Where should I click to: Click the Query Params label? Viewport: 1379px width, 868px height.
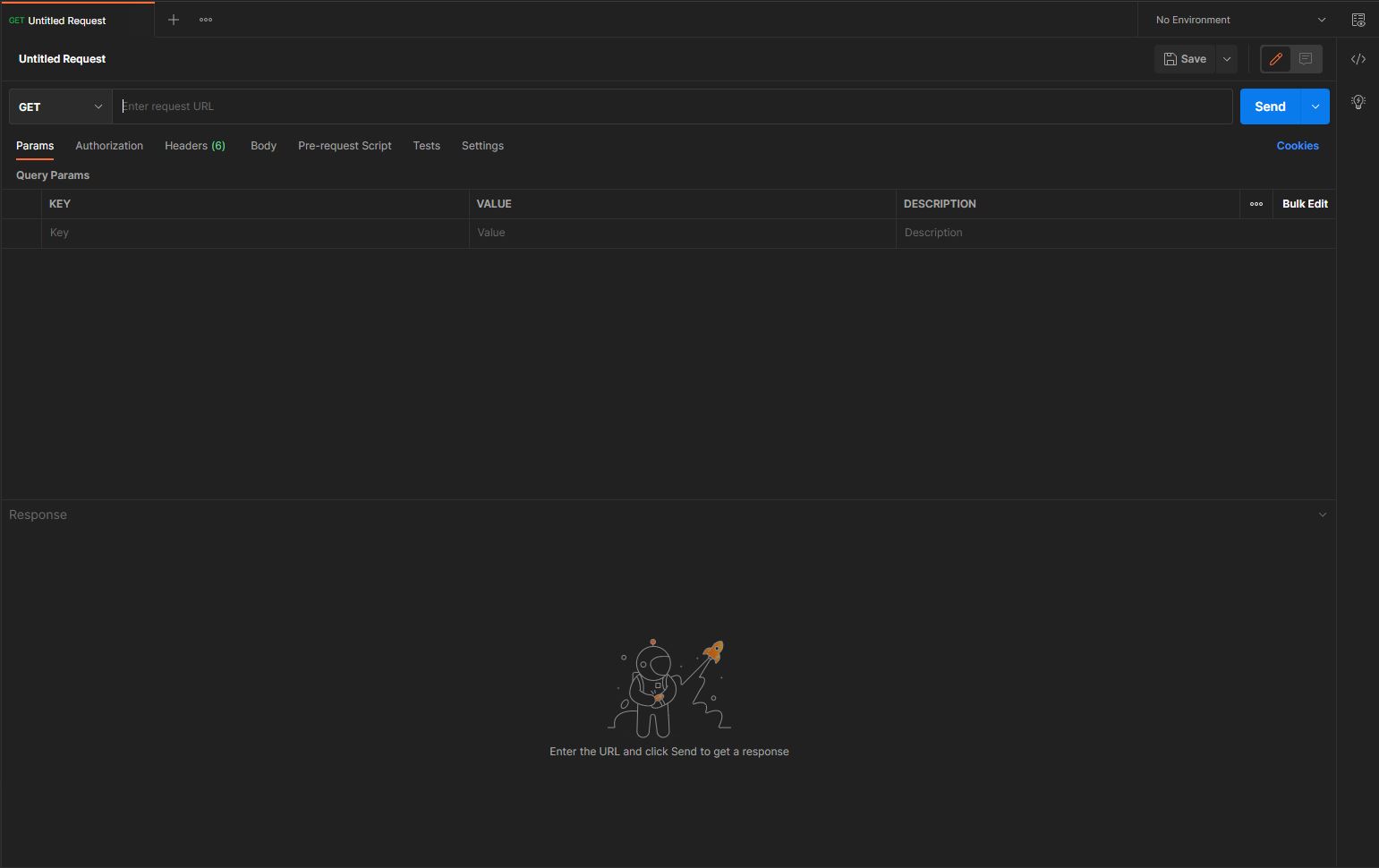[x=53, y=175]
